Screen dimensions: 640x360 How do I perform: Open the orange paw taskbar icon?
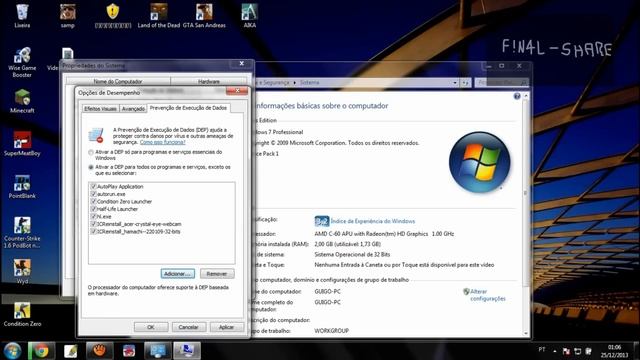tap(99, 351)
